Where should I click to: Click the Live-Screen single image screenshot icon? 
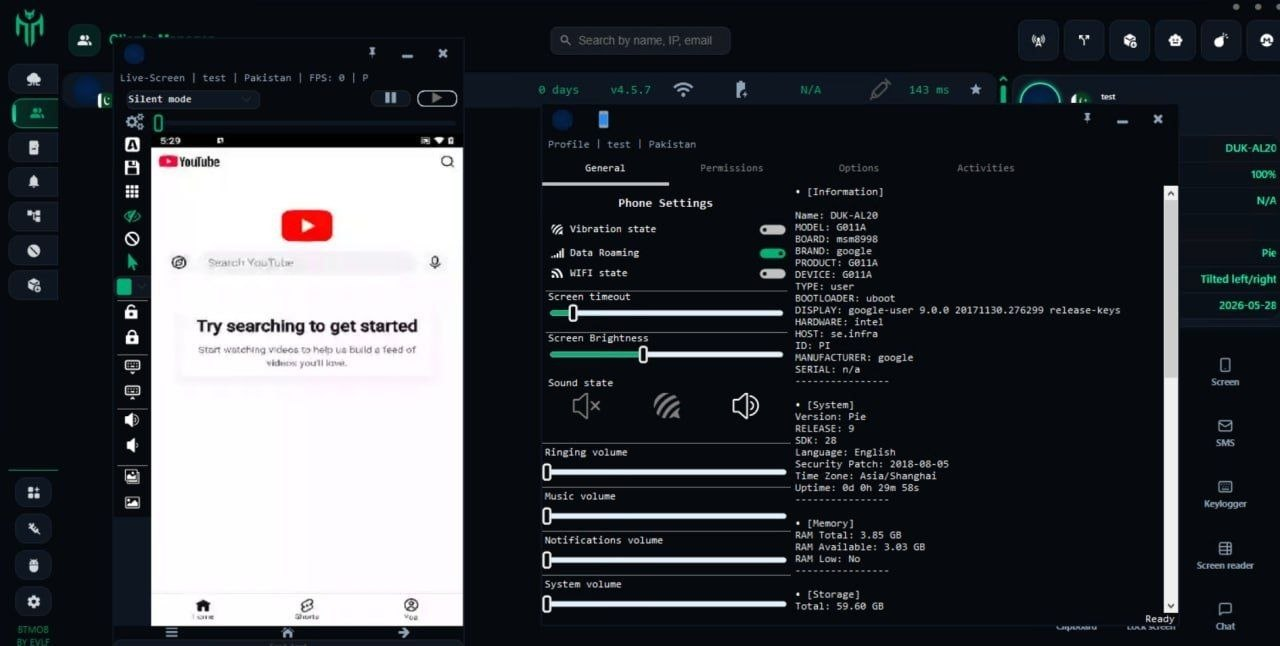(132, 503)
